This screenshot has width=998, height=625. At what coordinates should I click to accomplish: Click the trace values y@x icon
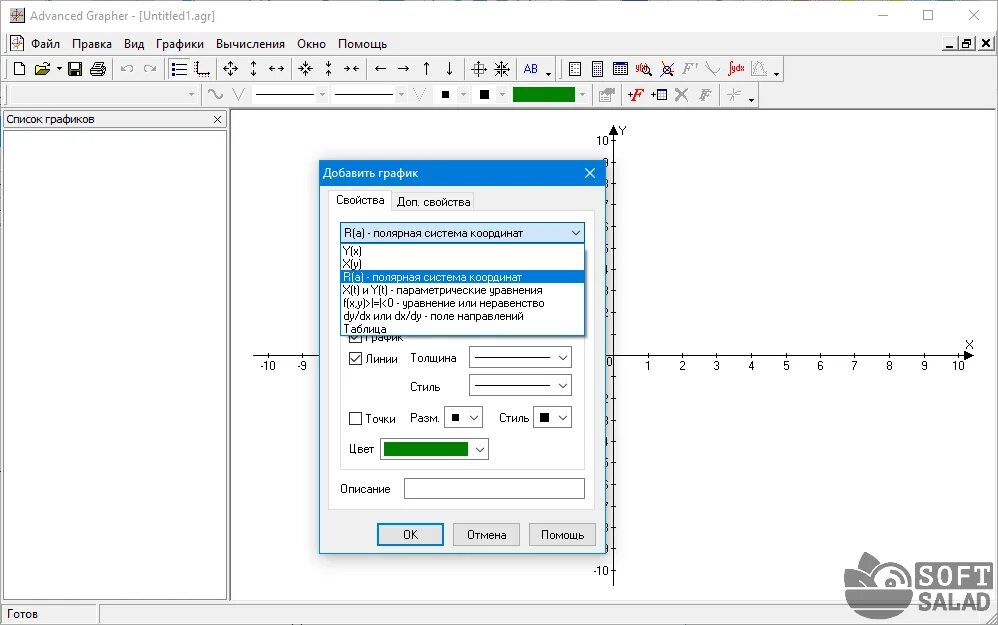click(644, 68)
